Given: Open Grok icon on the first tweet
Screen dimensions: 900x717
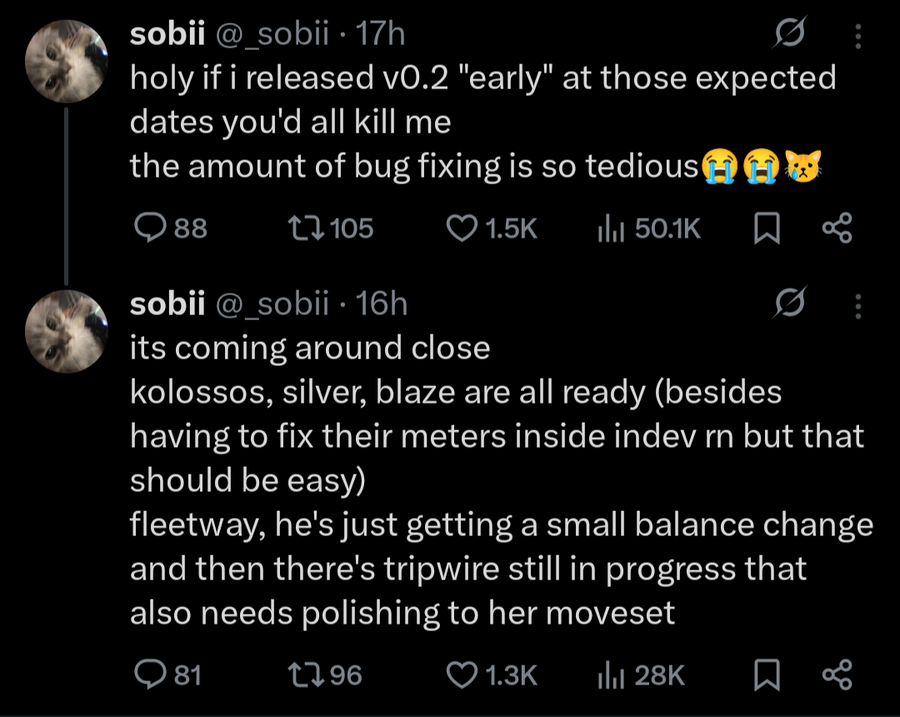Looking at the screenshot, I should tap(786, 38).
